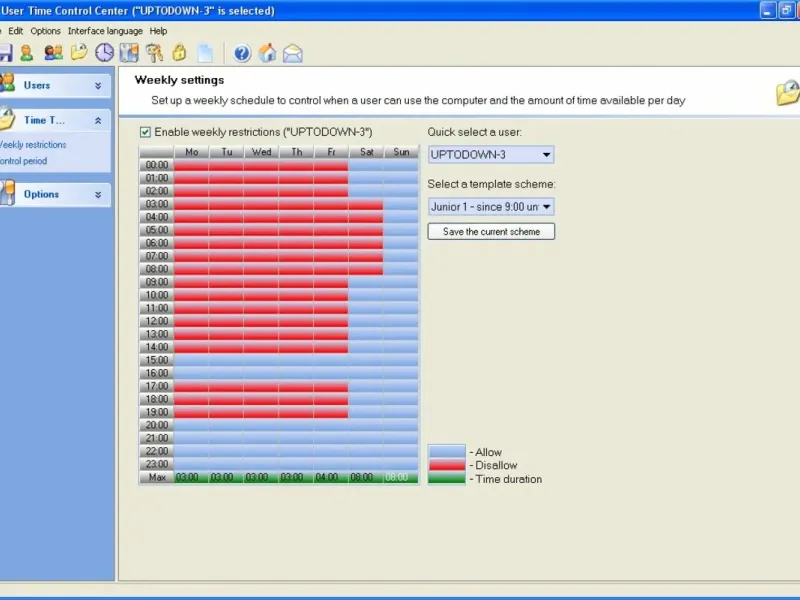
Task: Click the Users panel people icon
Action: [7, 83]
